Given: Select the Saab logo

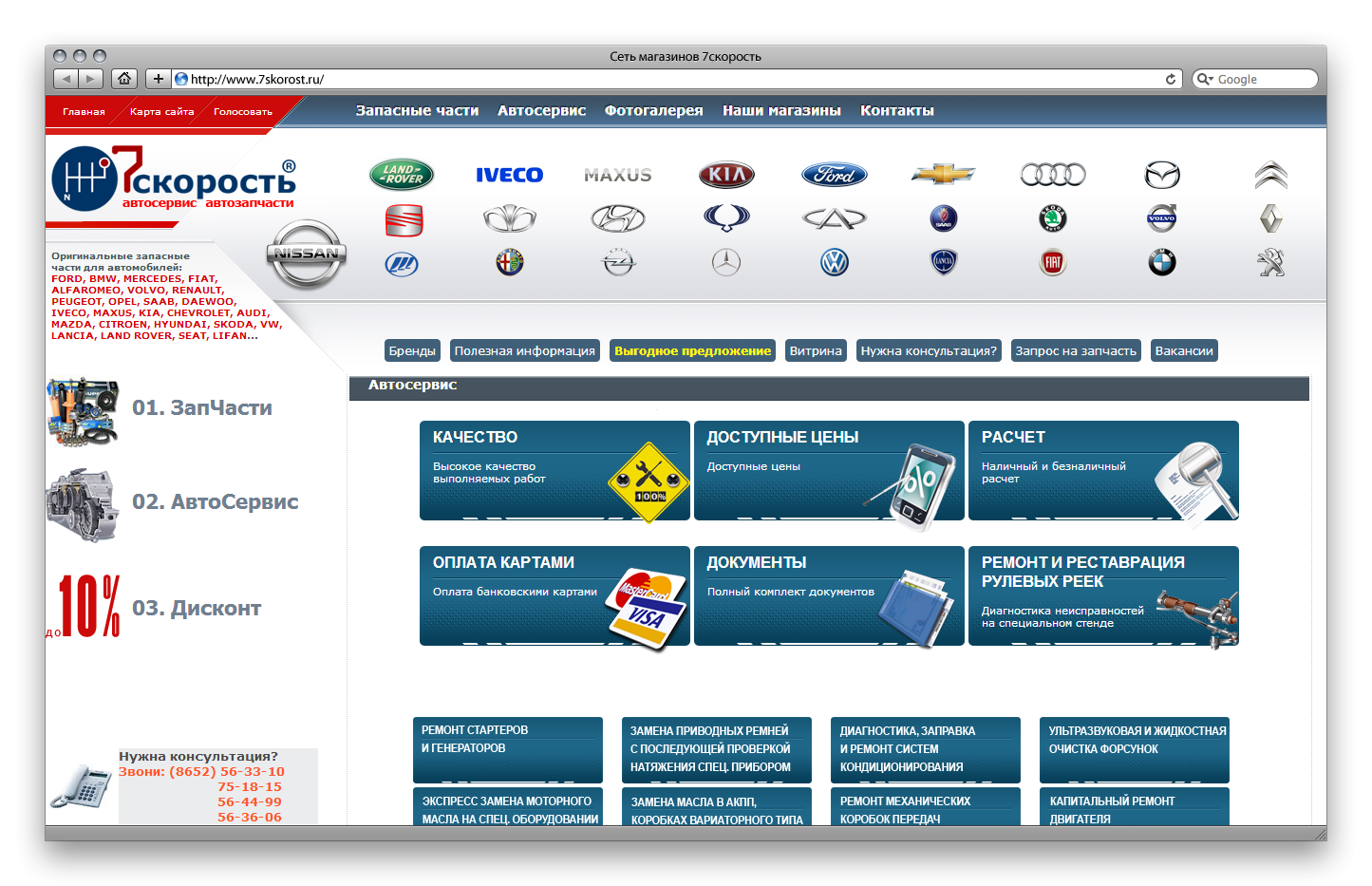Looking at the screenshot, I should (944, 219).
